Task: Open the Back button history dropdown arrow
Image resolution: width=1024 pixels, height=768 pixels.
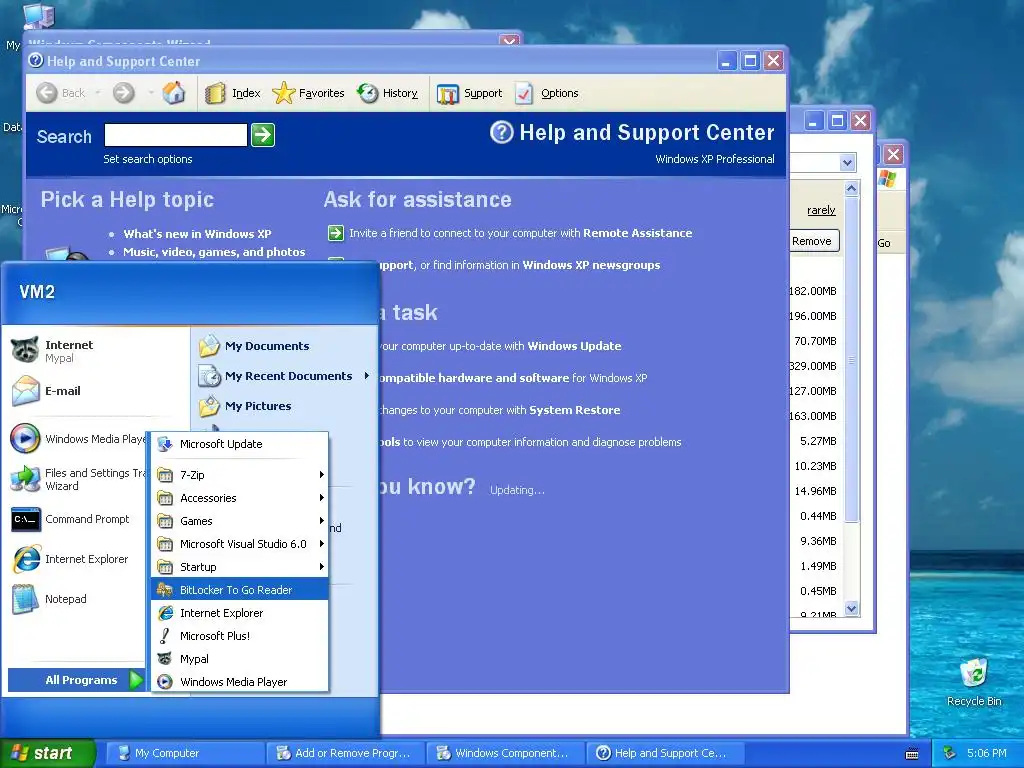Action: coord(98,93)
